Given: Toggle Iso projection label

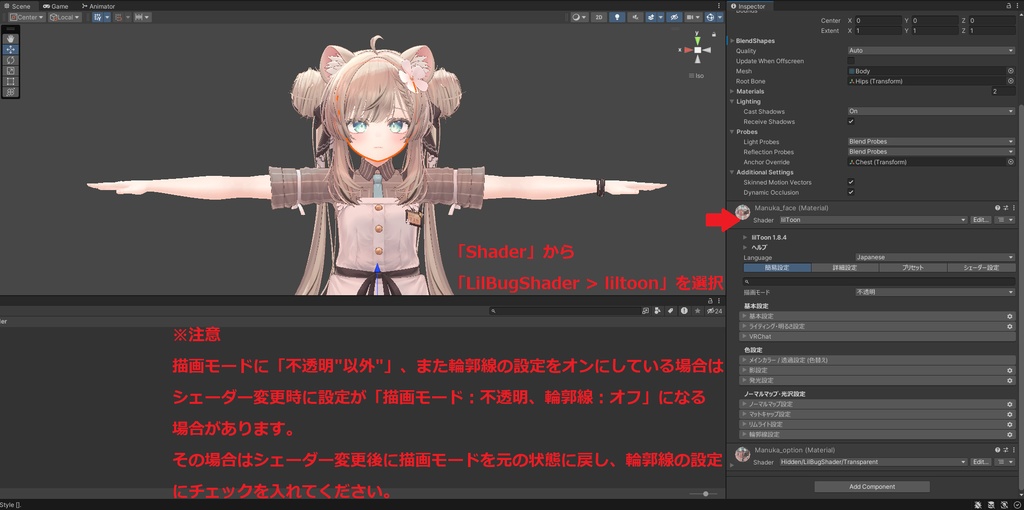Looking at the screenshot, I should tap(697, 76).
